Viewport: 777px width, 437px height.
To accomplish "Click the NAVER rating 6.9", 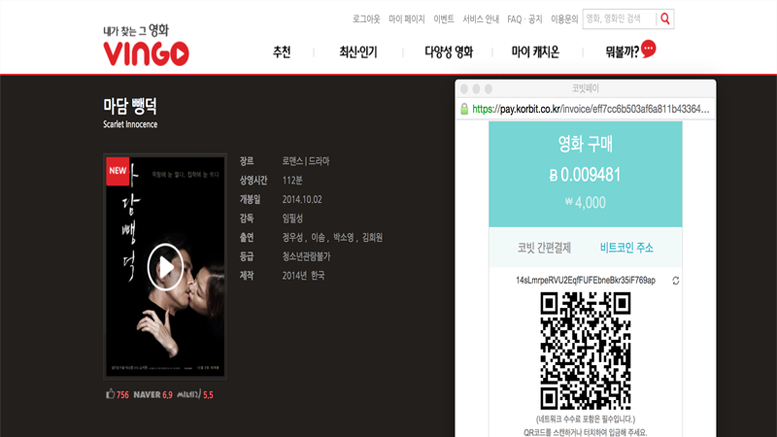I will click(153, 395).
